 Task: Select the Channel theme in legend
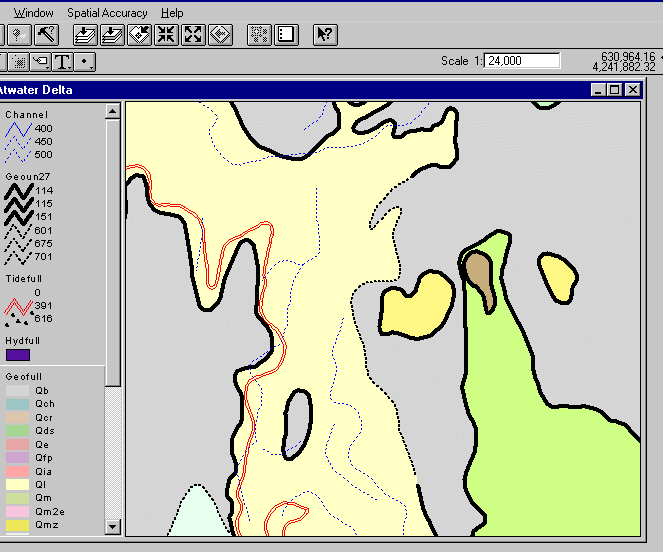[26, 115]
